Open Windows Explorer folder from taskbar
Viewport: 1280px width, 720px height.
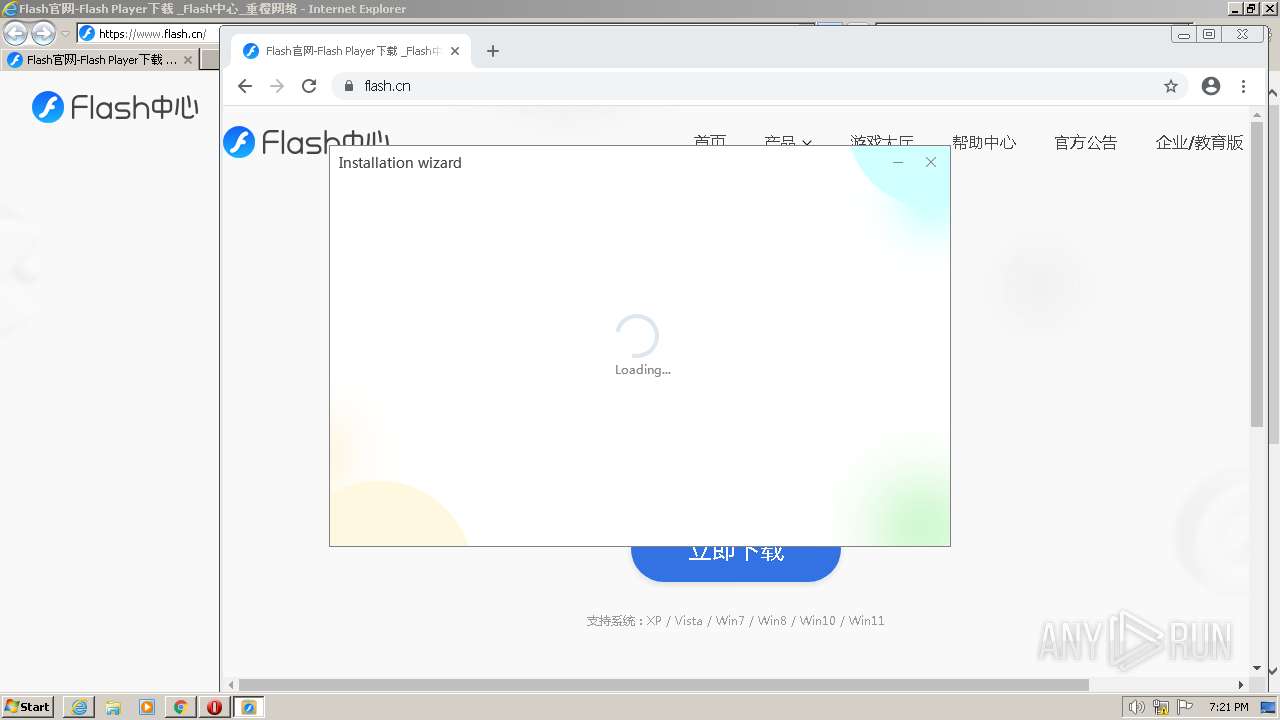(113, 707)
